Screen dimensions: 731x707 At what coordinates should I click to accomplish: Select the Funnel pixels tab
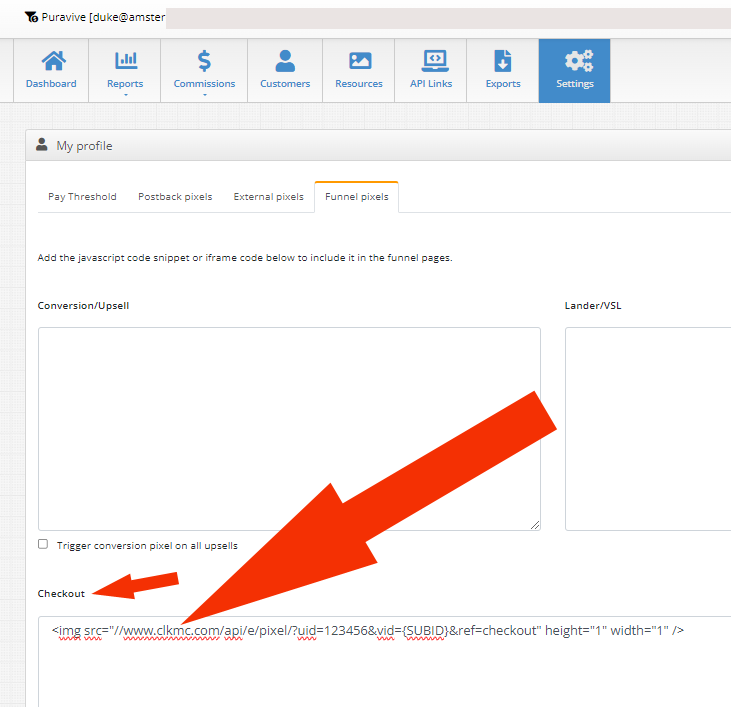point(357,197)
